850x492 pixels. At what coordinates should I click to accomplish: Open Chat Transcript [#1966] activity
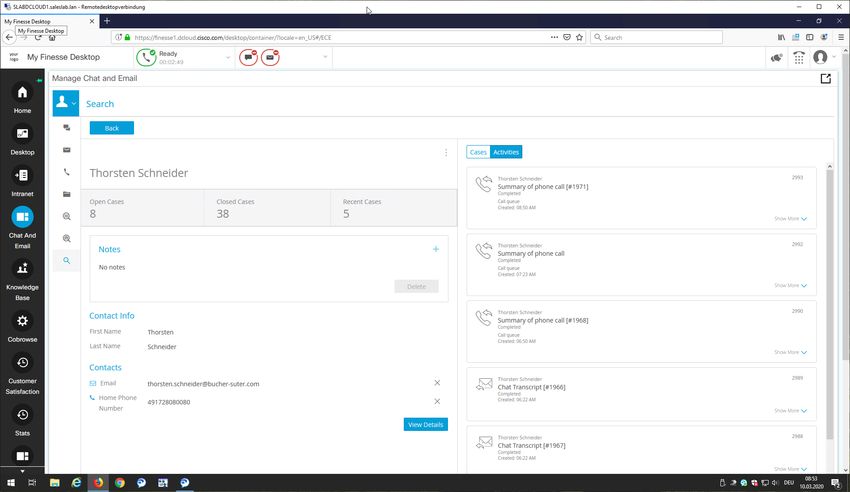[x=531, y=387]
